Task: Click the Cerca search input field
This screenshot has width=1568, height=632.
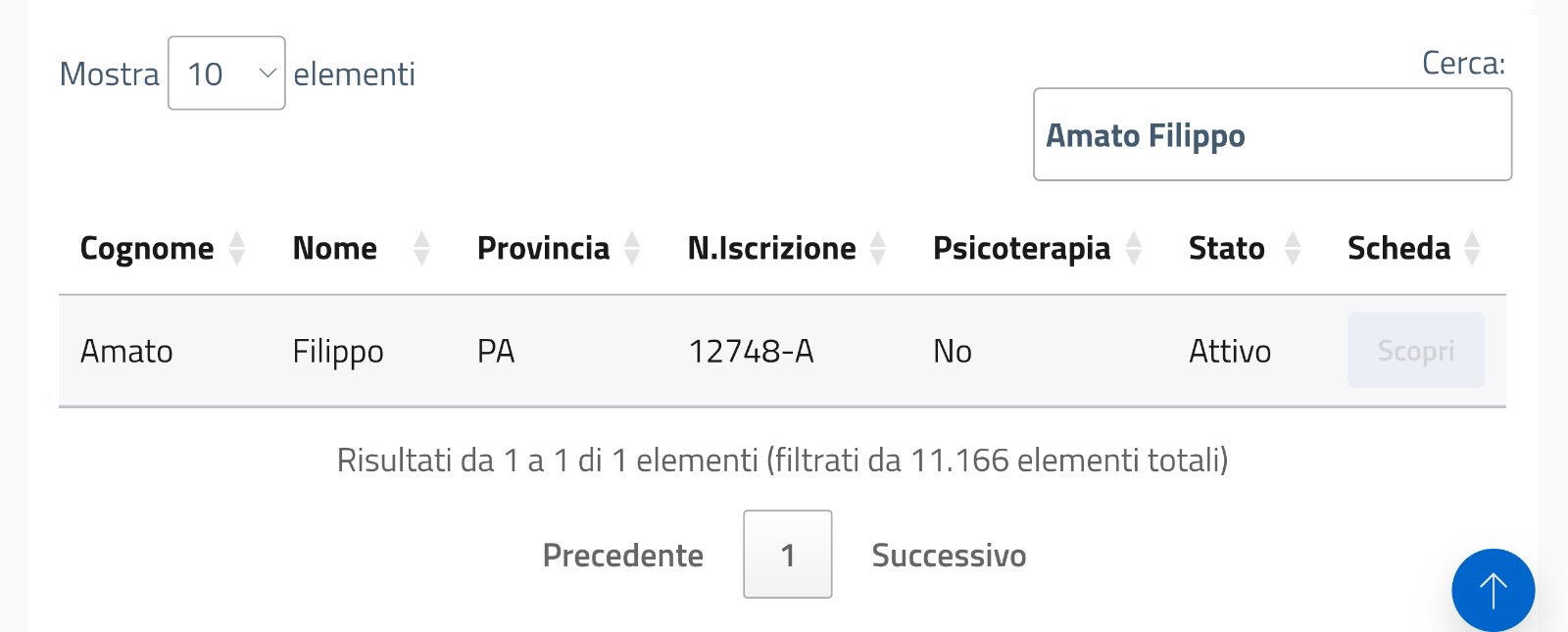Action: [1272, 135]
